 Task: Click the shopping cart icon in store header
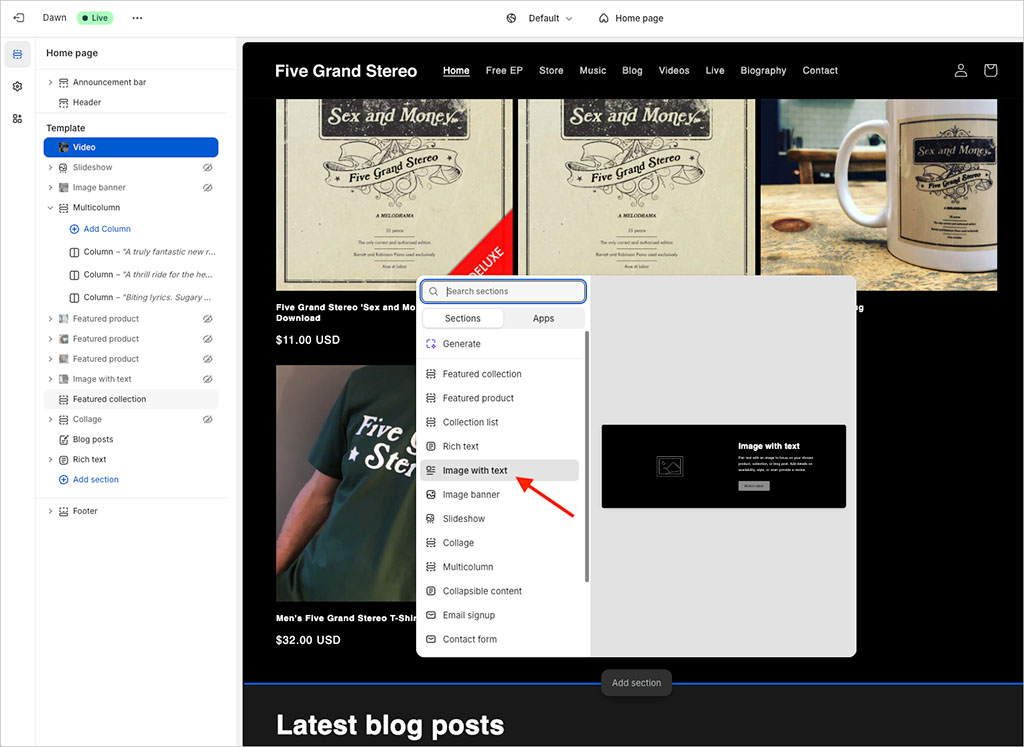pyautogui.click(x=990, y=71)
